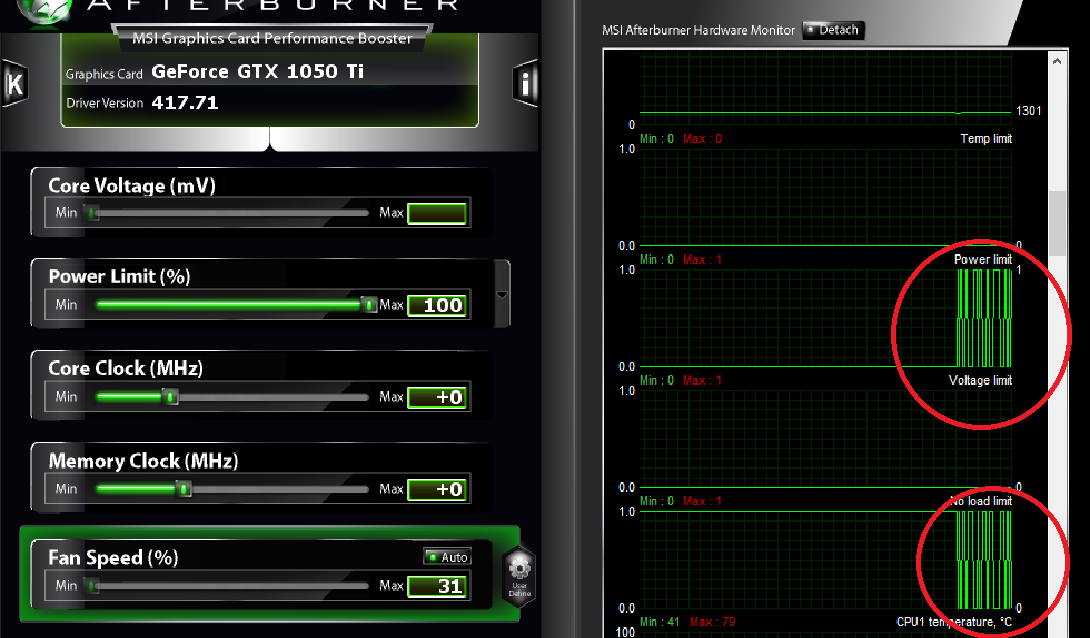Click the driver version 417.71 text
Viewport: 1090px width, 638px height.
click(x=185, y=103)
